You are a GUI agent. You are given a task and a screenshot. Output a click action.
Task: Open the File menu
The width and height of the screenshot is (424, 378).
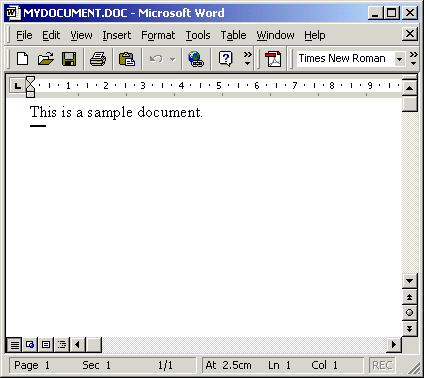pos(24,35)
